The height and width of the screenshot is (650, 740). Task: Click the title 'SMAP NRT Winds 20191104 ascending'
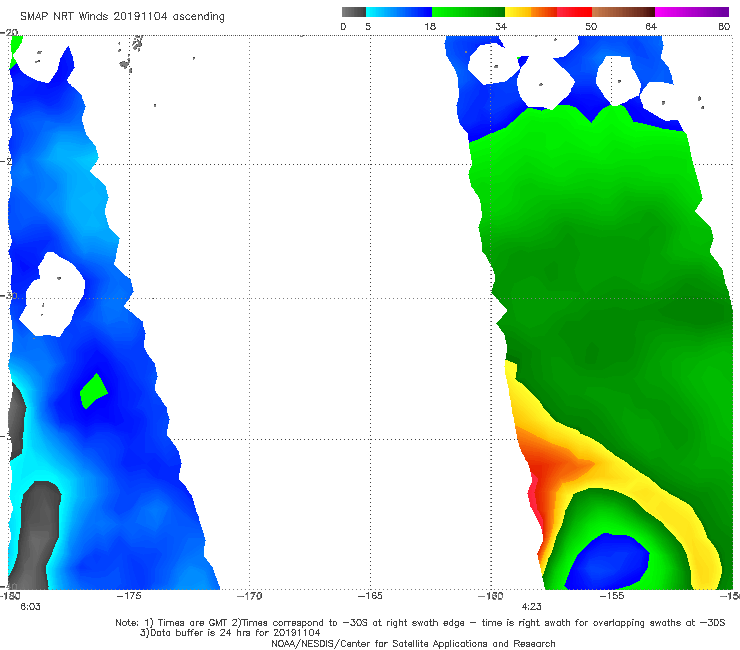(x=122, y=16)
